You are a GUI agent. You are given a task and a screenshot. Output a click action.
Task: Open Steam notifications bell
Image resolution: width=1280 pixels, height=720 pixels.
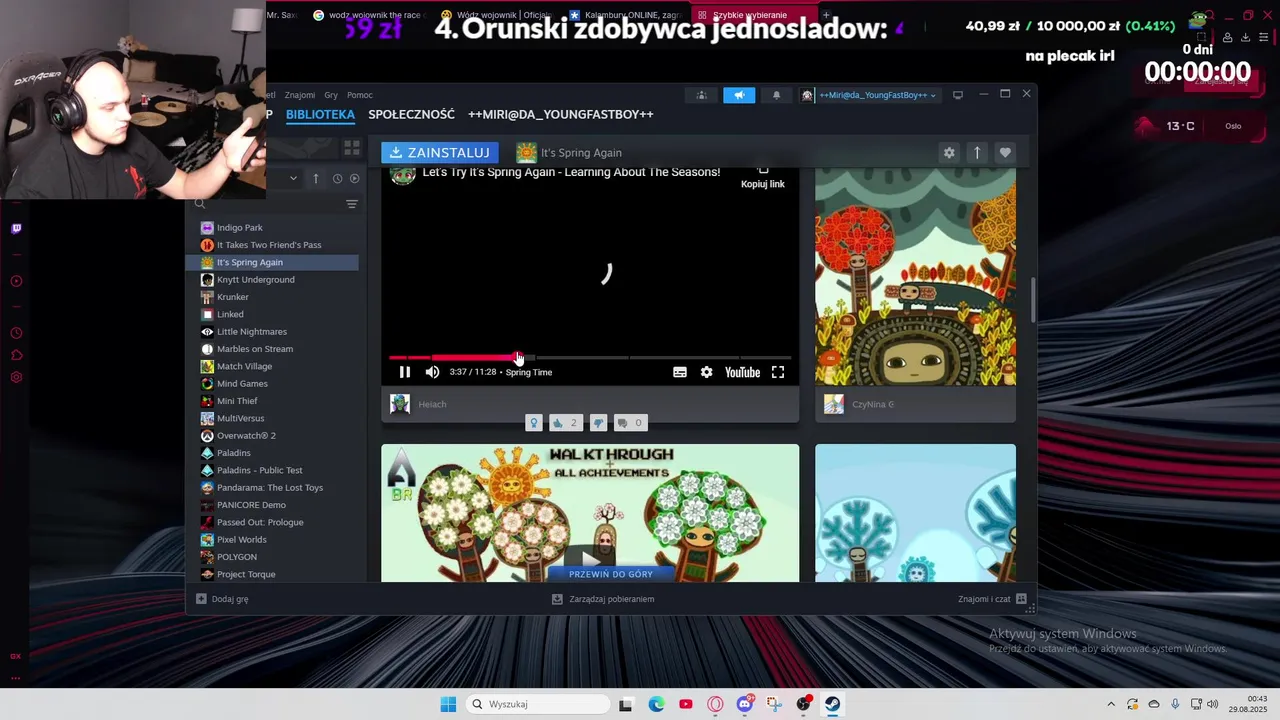(x=776, y=95)
